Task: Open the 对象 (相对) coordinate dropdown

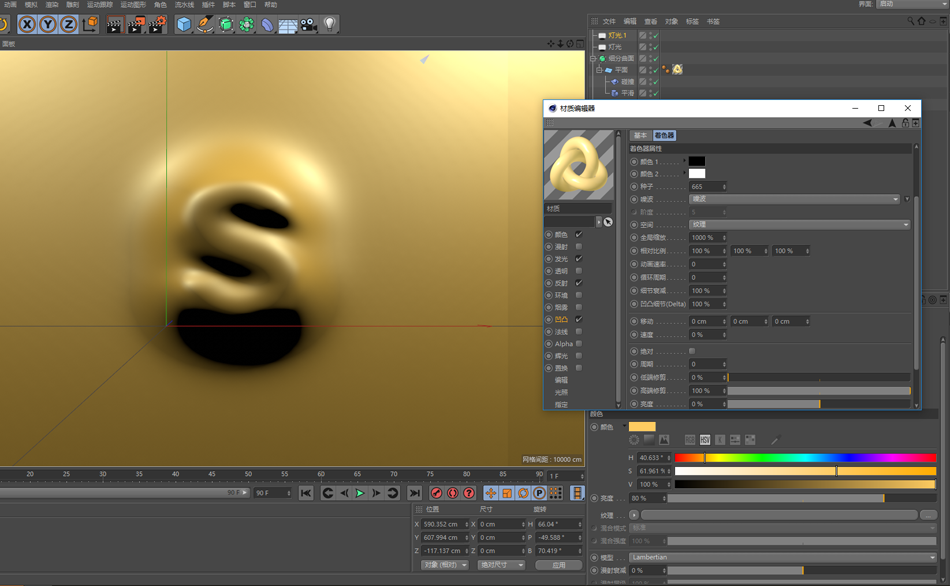Action: point(445,565)
